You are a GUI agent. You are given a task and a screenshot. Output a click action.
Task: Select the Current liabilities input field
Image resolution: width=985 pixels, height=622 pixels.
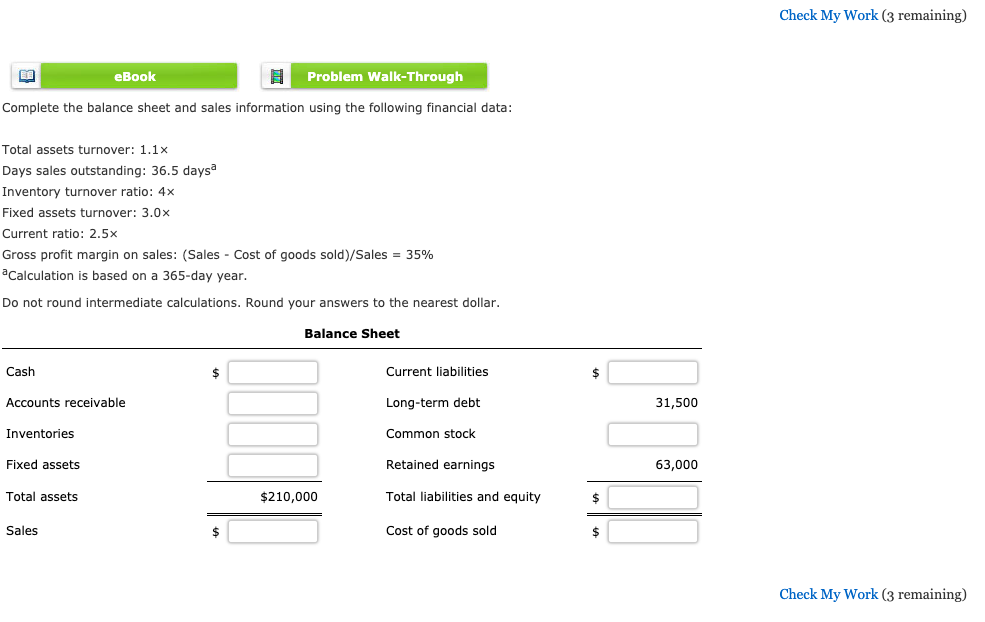point(652,371)
